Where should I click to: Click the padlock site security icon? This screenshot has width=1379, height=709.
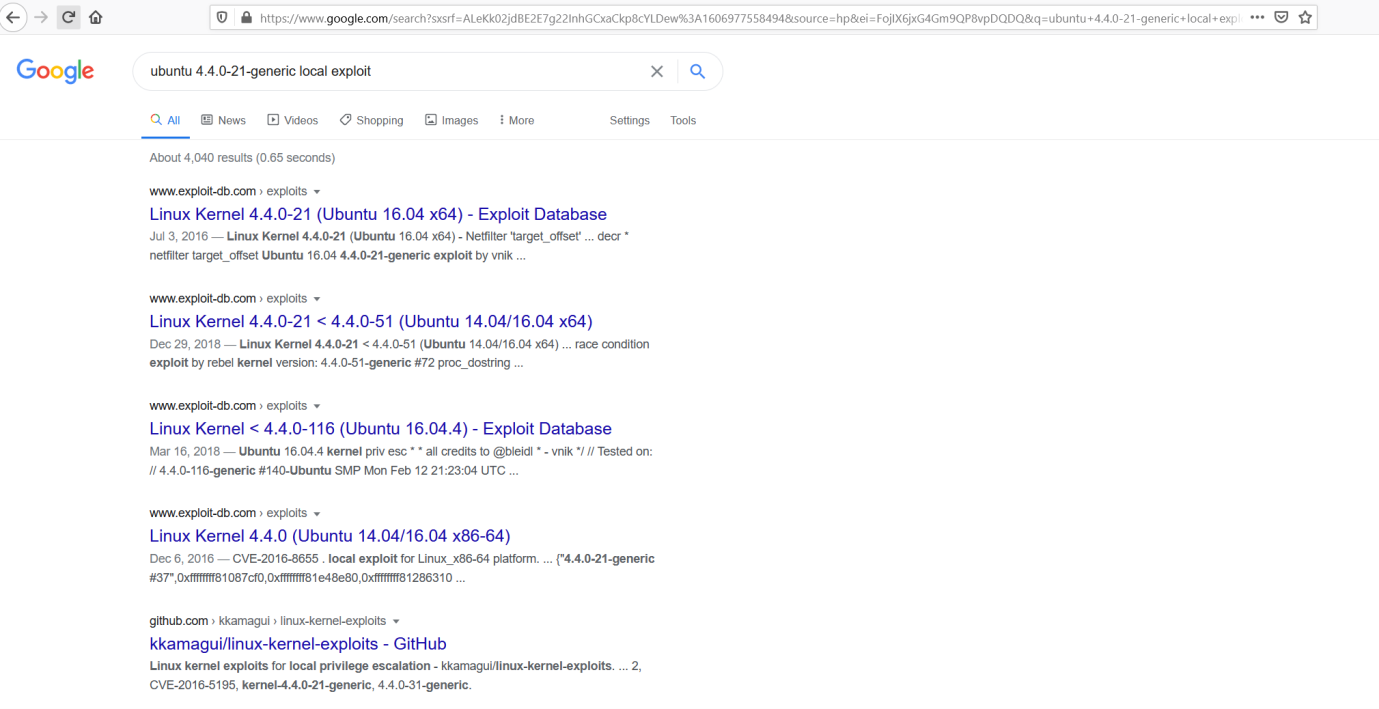pyautogui.click(x=246, y=17)
